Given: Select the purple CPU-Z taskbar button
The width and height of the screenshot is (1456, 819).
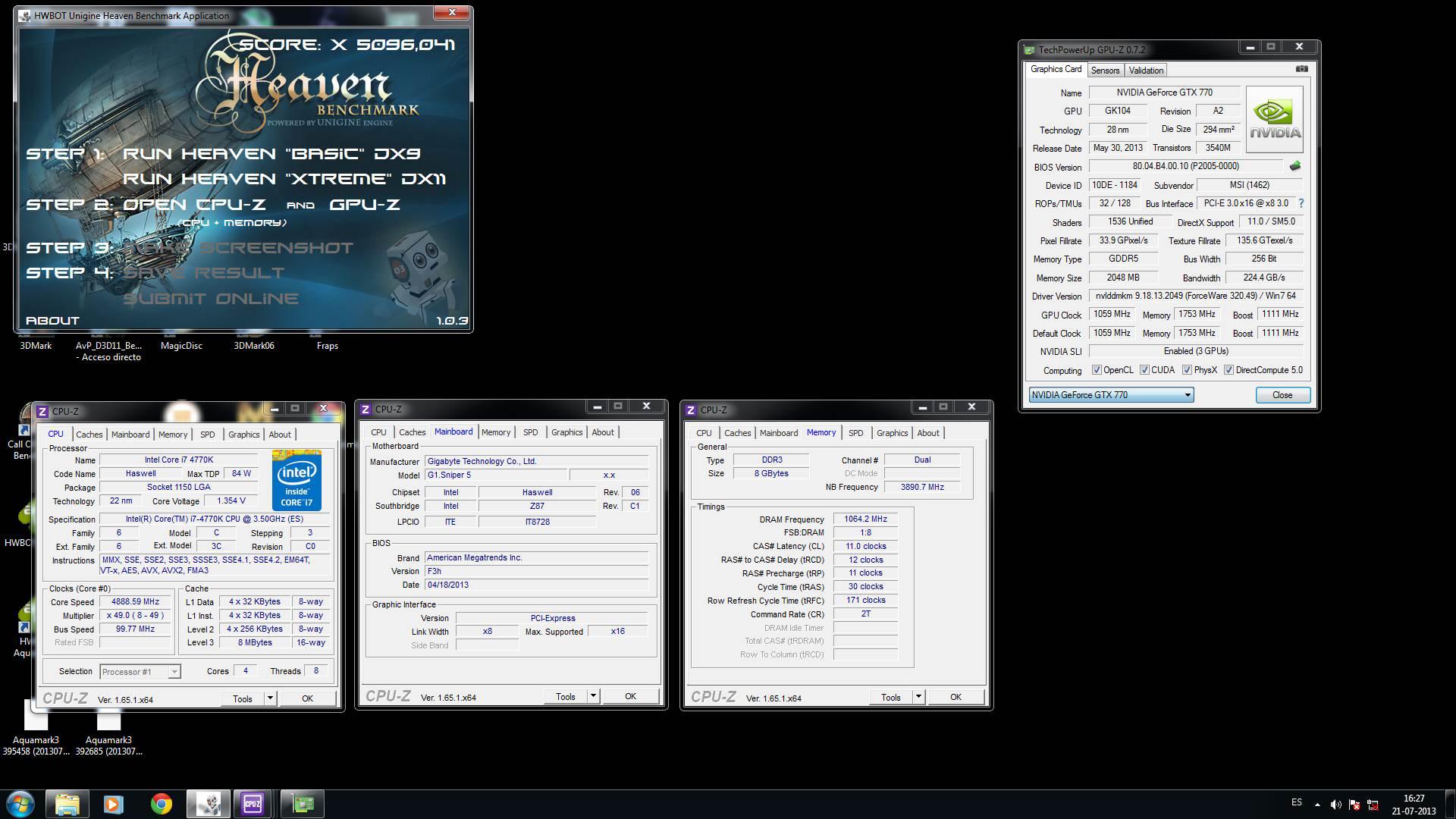Looking at the screenshot, I should 253,804.
